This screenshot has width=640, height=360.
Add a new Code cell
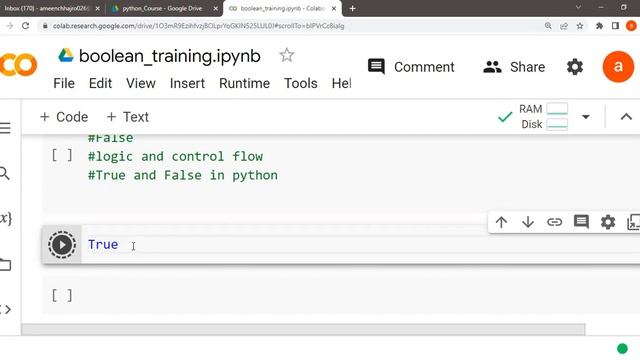(64, 117)
